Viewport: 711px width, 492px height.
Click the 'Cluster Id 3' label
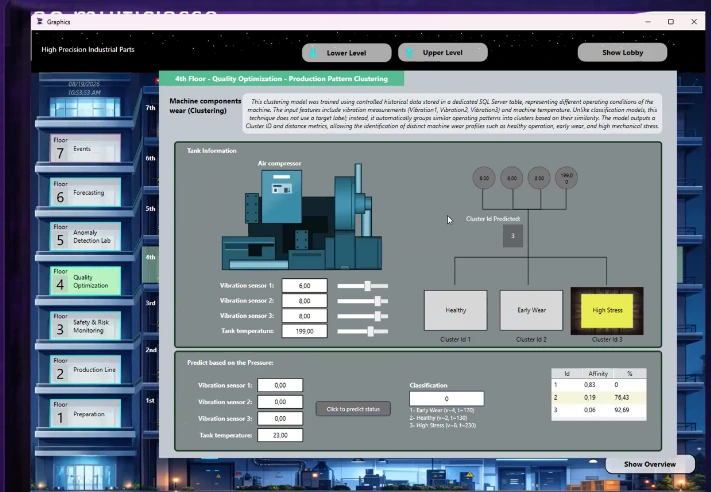click(607, 339)
